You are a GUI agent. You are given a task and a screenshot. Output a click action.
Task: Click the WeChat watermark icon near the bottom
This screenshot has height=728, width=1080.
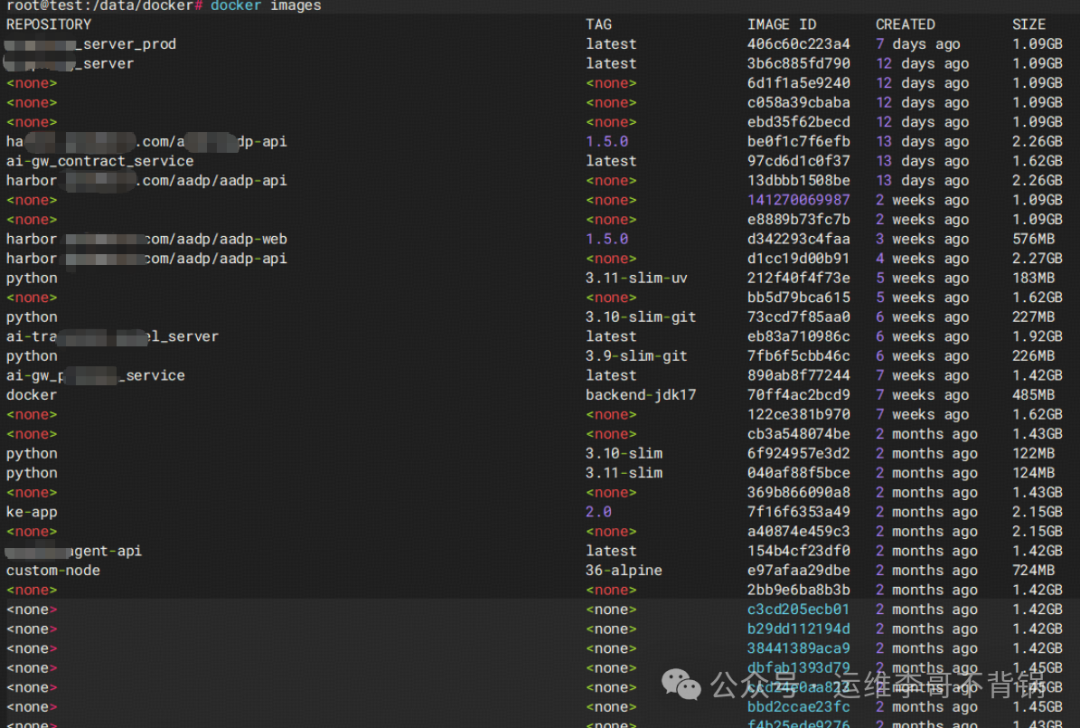pyautogui.click(x=681, y=686)
